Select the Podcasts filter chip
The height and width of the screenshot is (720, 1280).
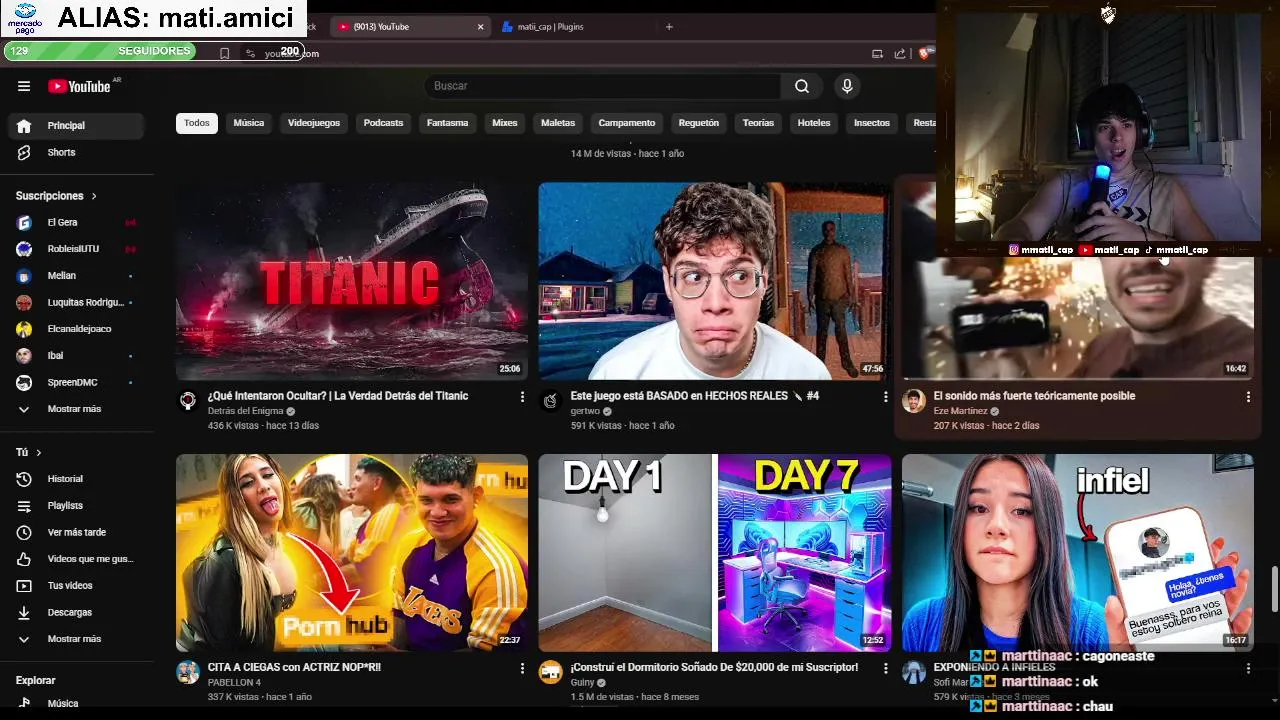click(383, 123)
